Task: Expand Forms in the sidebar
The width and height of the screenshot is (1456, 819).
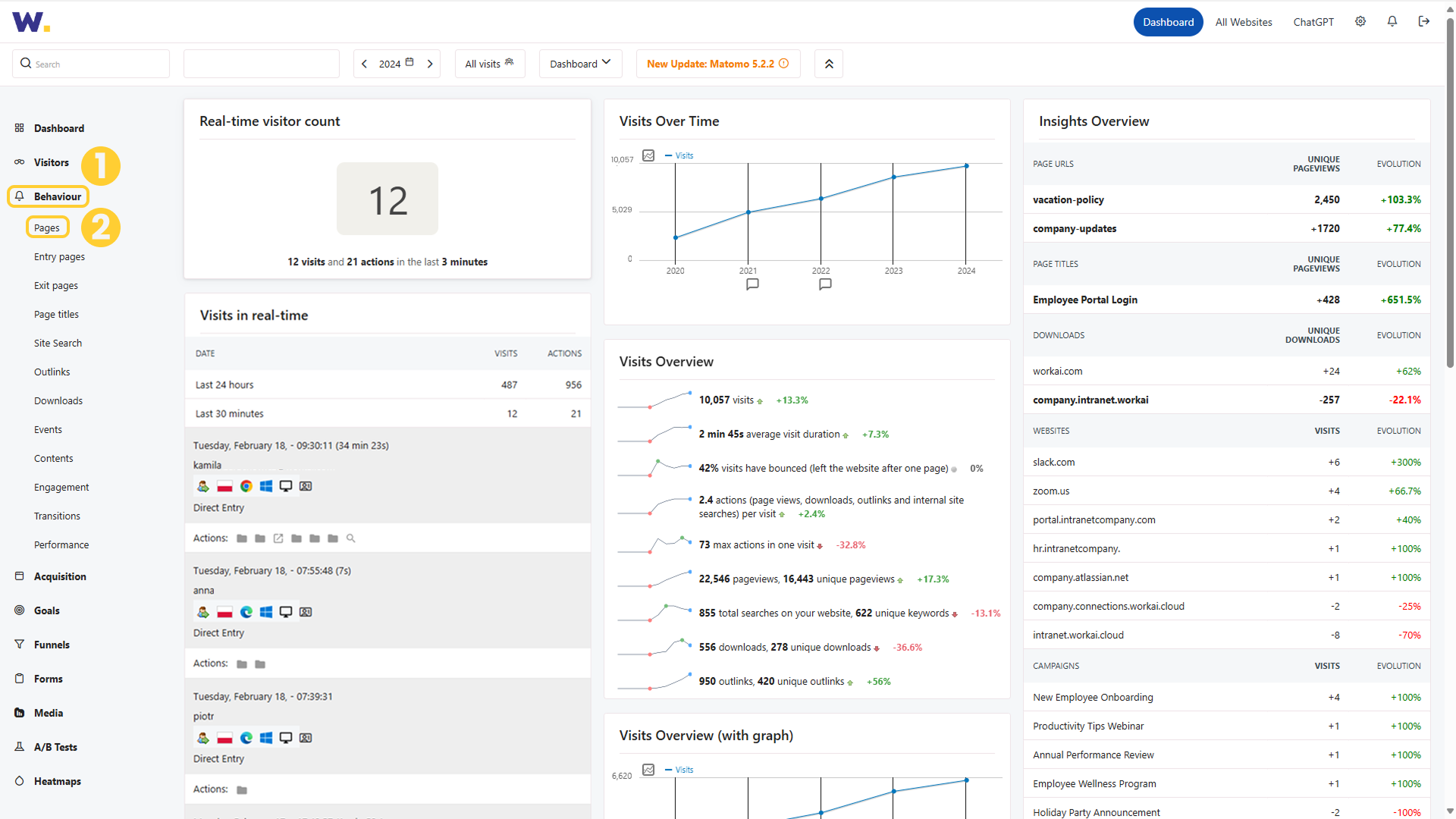Action: click(x=48, y=679)
